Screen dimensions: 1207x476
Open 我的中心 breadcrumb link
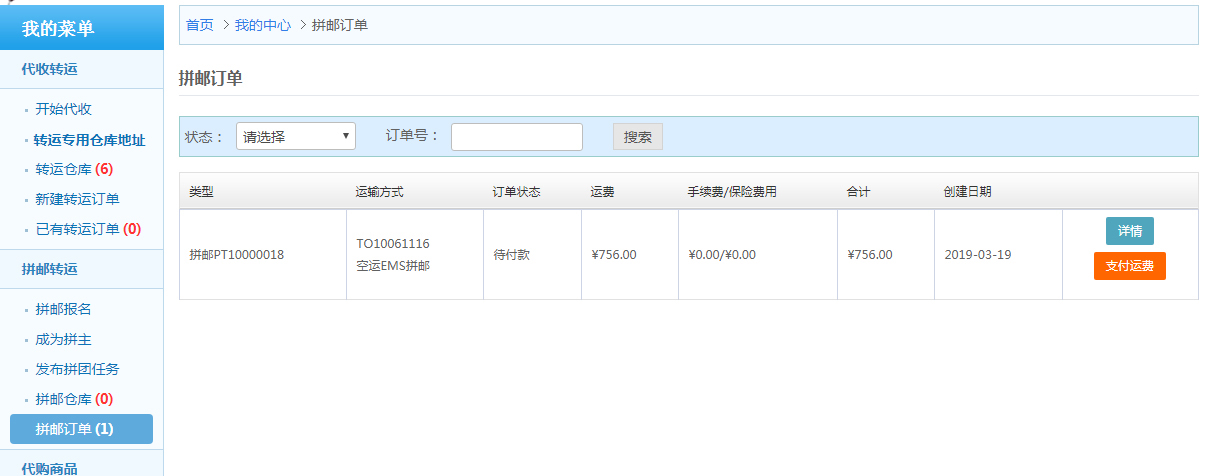point(262,25)
